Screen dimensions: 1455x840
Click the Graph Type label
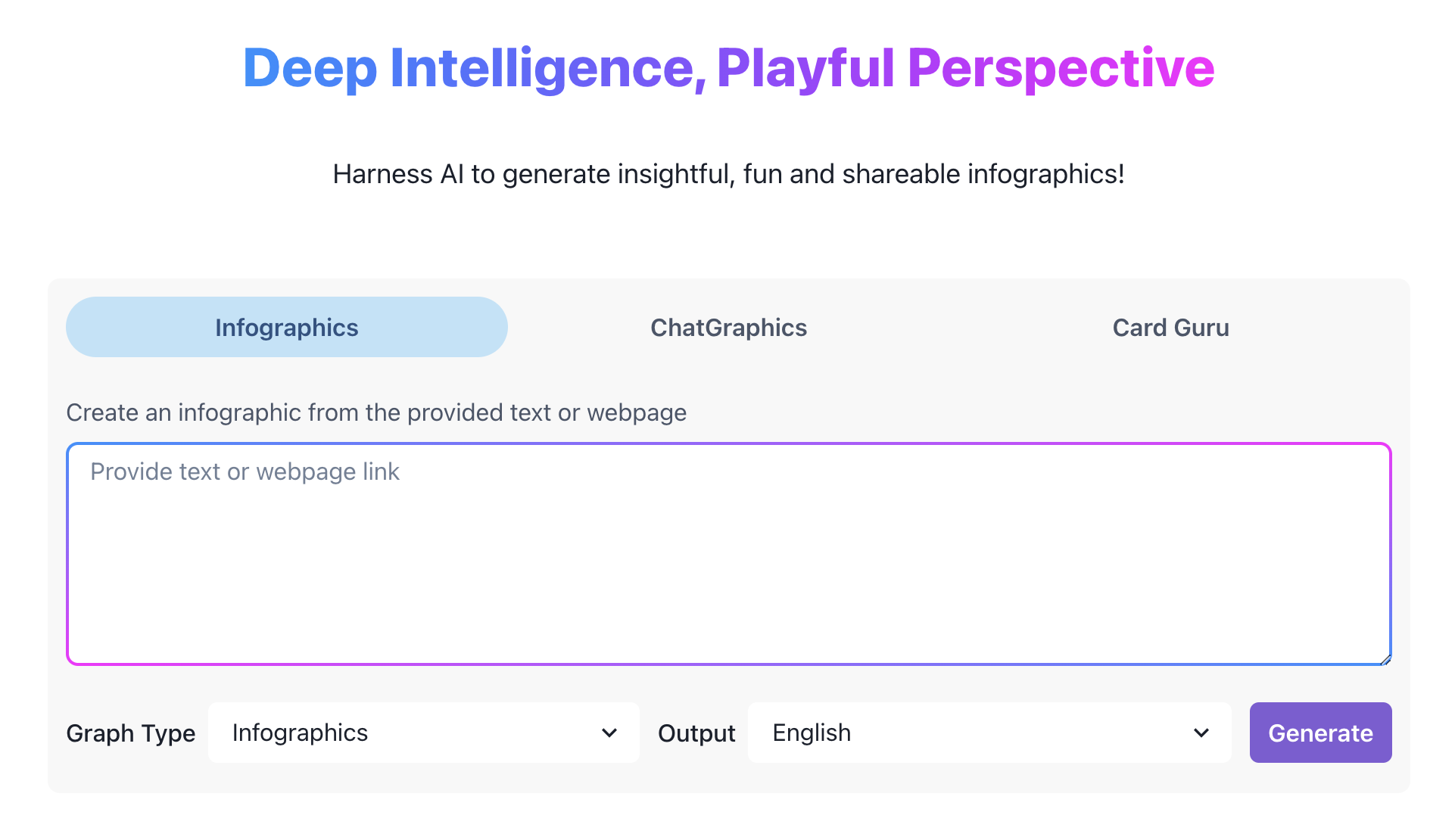click(x=131, y=733)
